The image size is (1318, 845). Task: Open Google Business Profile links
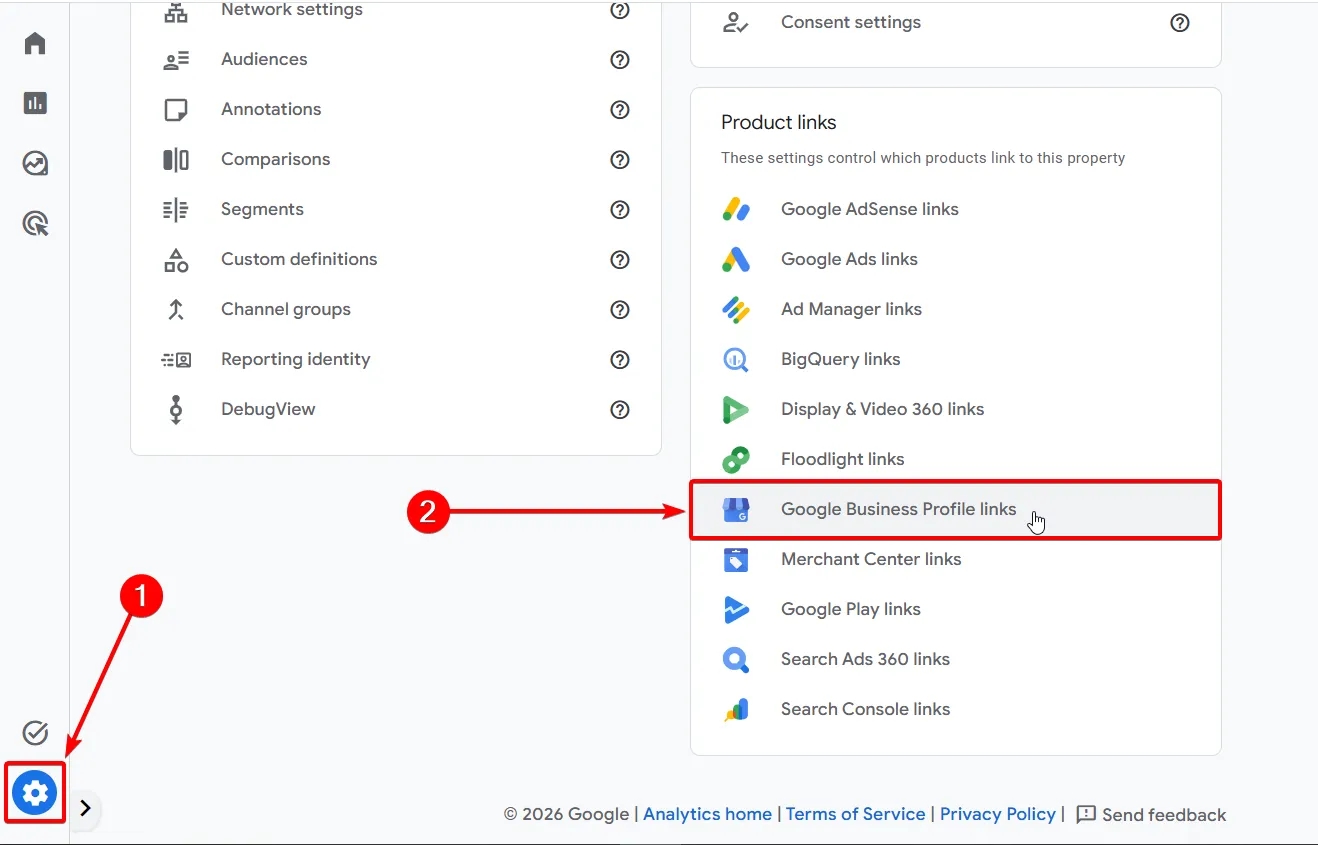click(956, 510)
